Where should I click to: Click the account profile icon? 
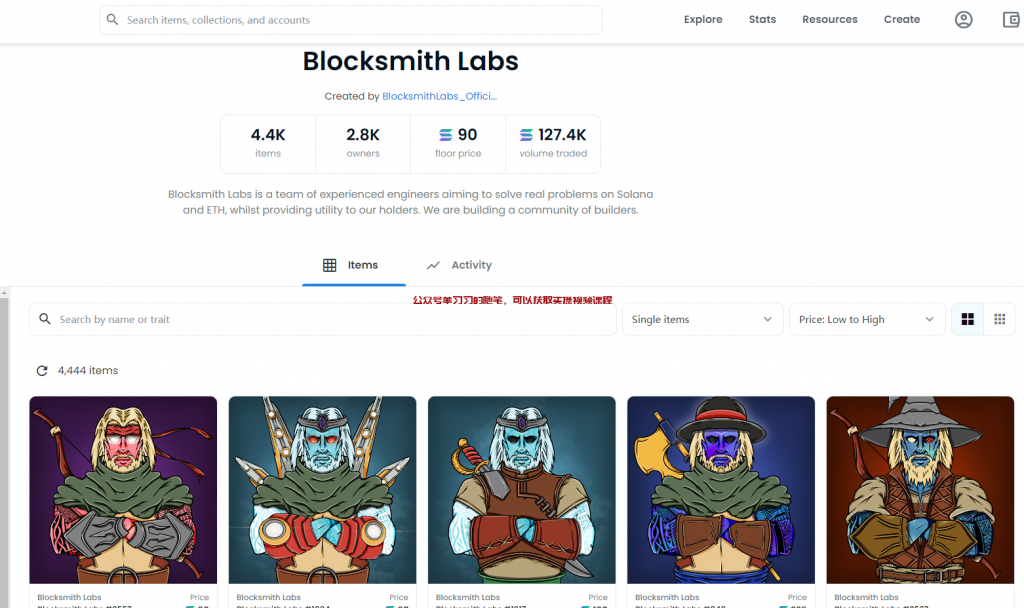[x=963, y=20]
